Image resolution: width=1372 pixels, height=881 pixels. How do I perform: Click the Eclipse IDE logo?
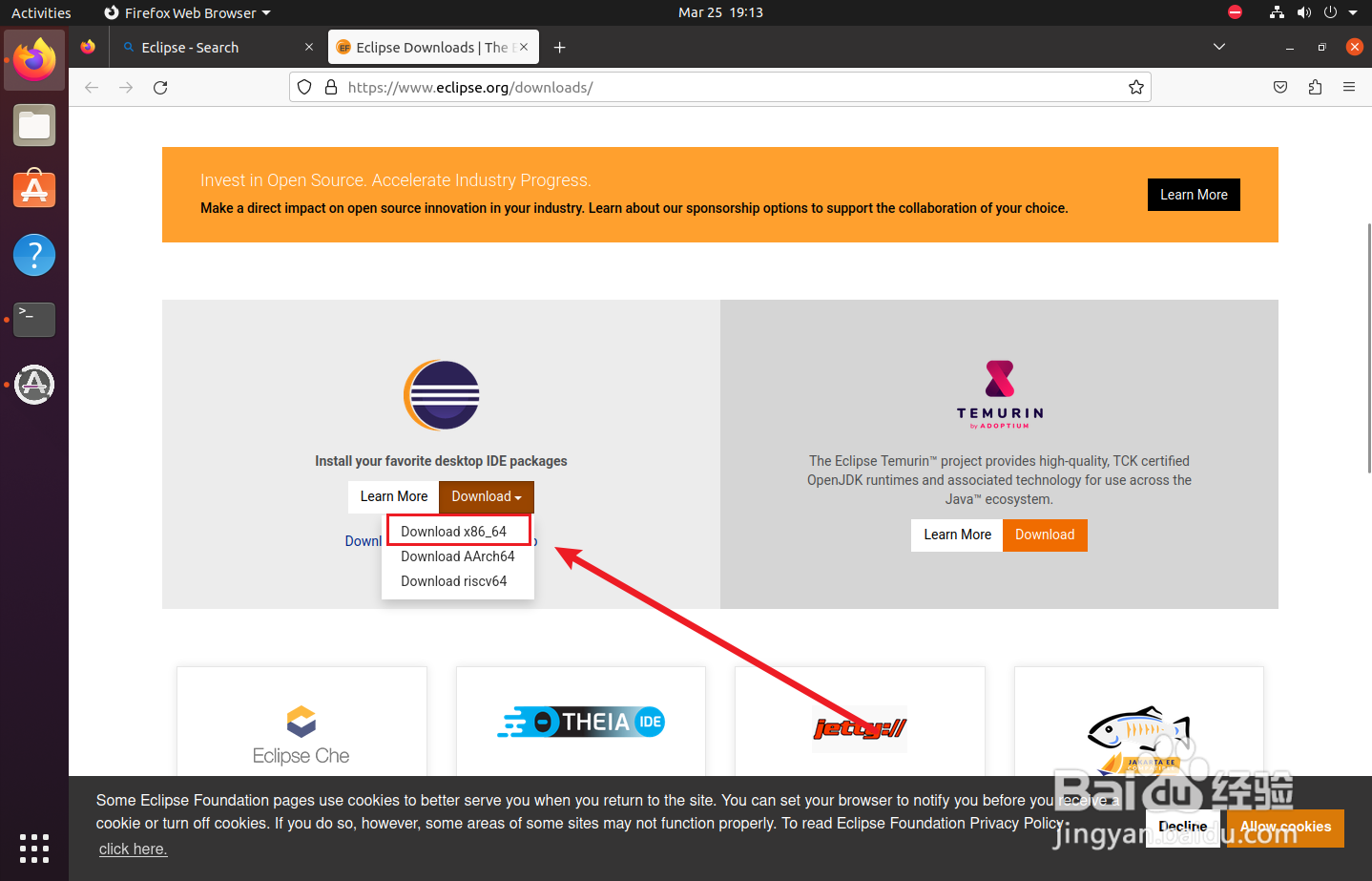click(x=442, y=395)
